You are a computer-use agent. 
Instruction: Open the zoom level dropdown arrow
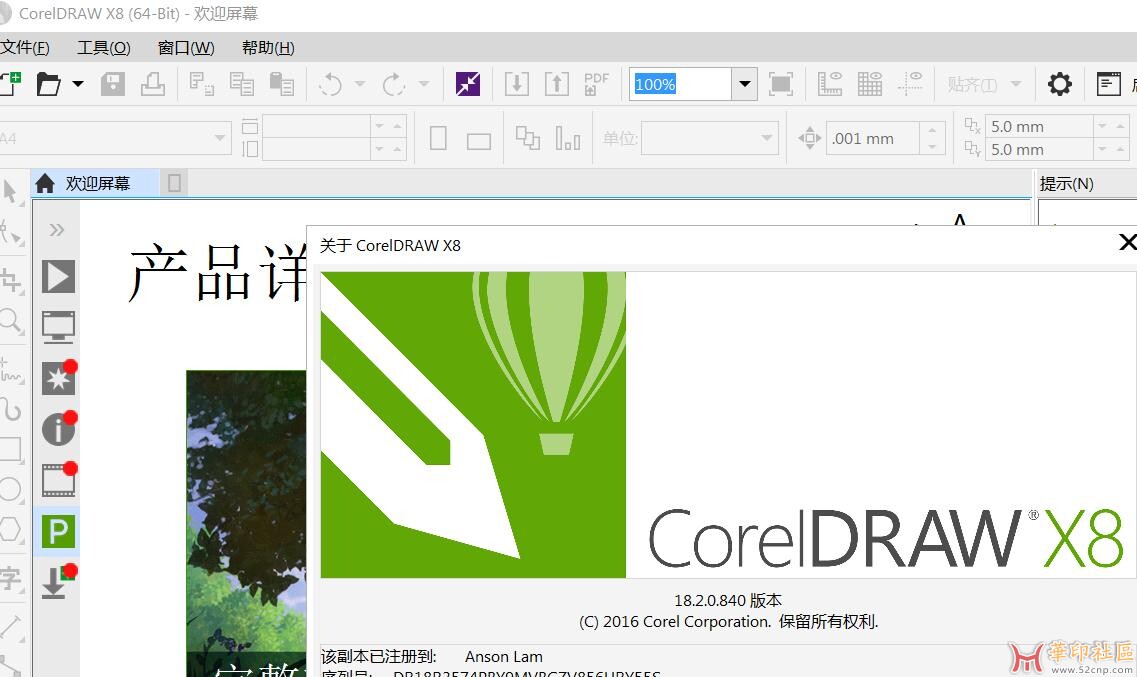click(x=744, y=84)
